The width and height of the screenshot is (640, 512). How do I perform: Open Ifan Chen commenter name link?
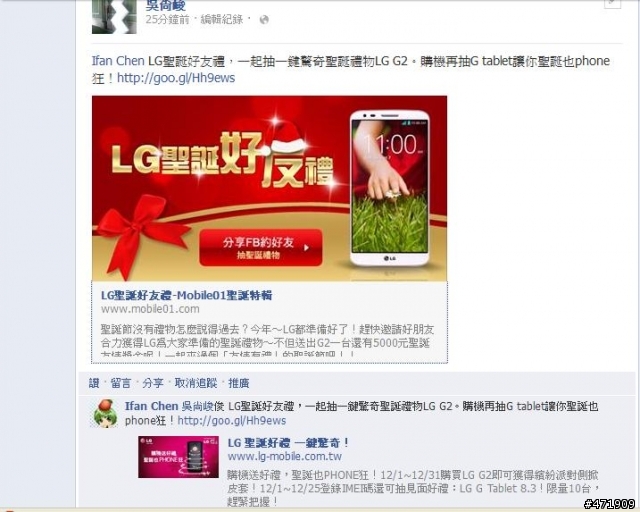click(x=151, y=406)
